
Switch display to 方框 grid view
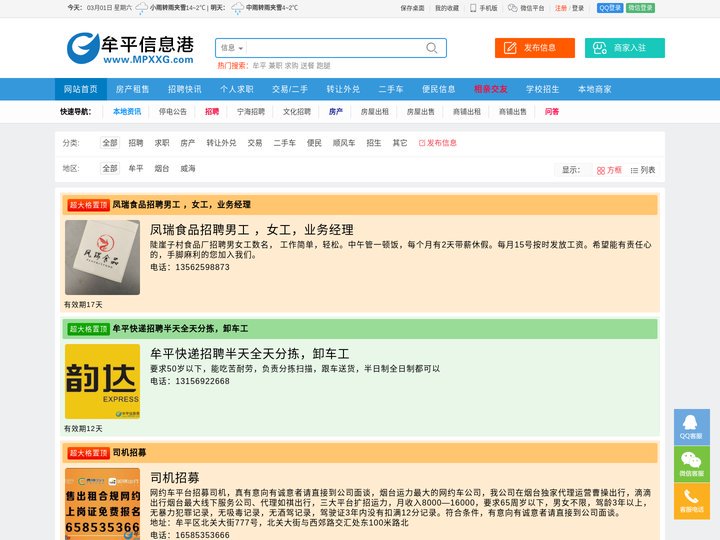pos(609,170)
